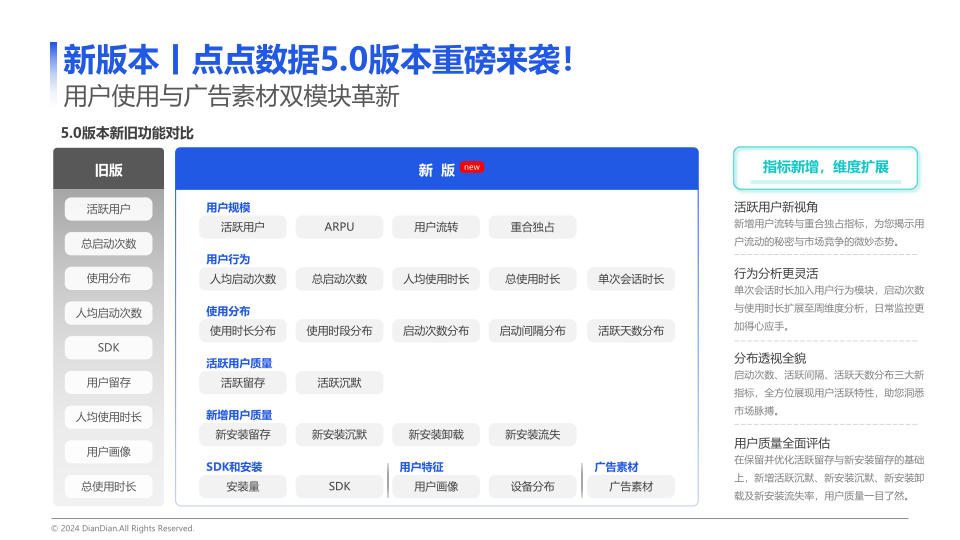The image size is (960, 540).
Task: Click the 启动间隔分布 pill
Action: 532,331
